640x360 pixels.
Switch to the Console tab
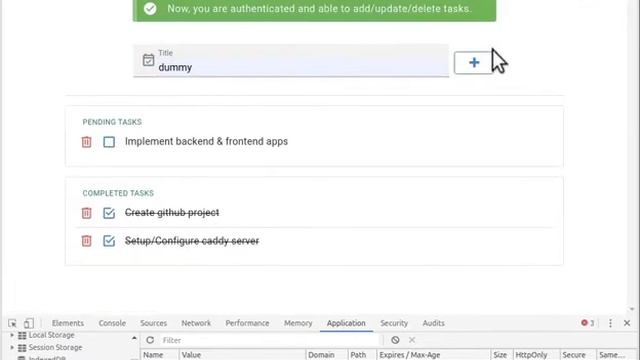pos(112,323)
